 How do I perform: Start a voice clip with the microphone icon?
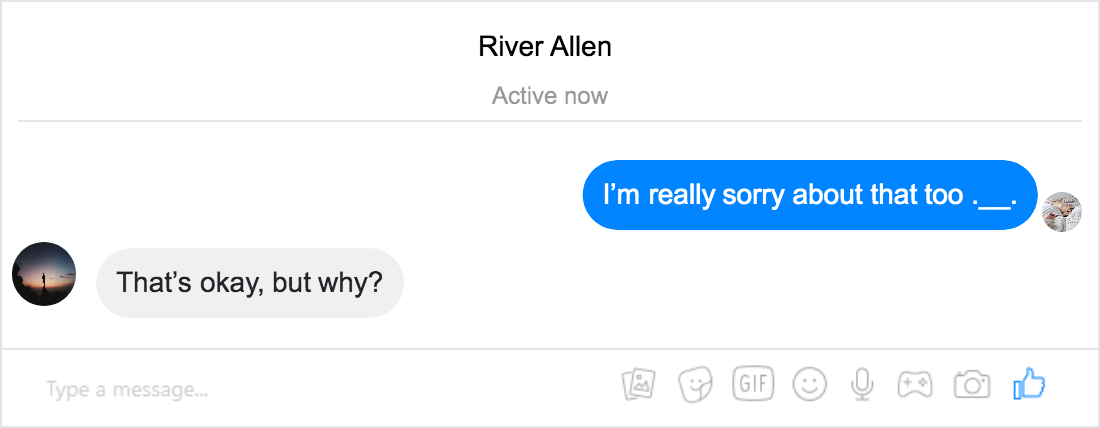point(862,384)
